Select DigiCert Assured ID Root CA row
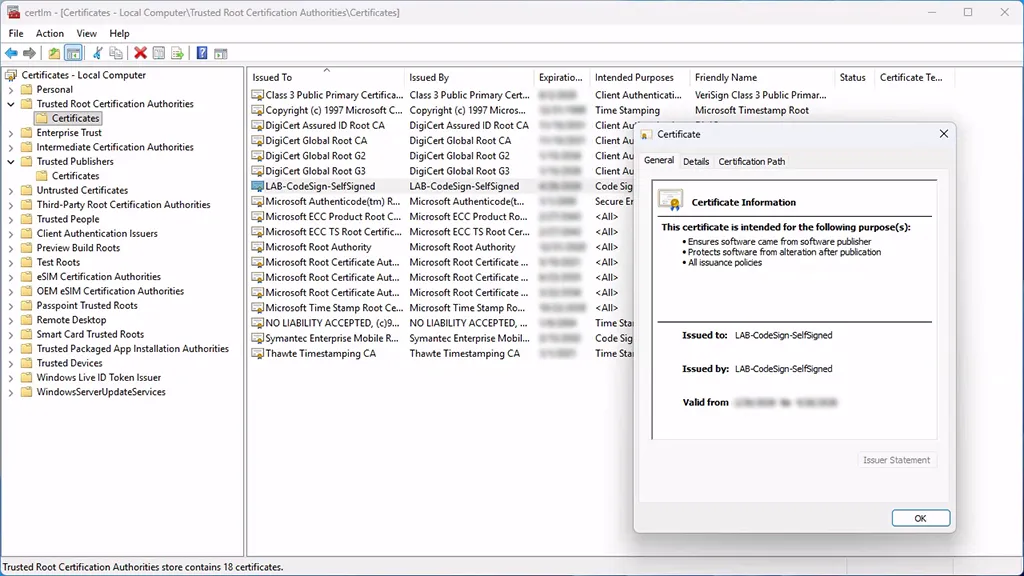This screenshot has height=576, width=1024. (x=441, y=125)
